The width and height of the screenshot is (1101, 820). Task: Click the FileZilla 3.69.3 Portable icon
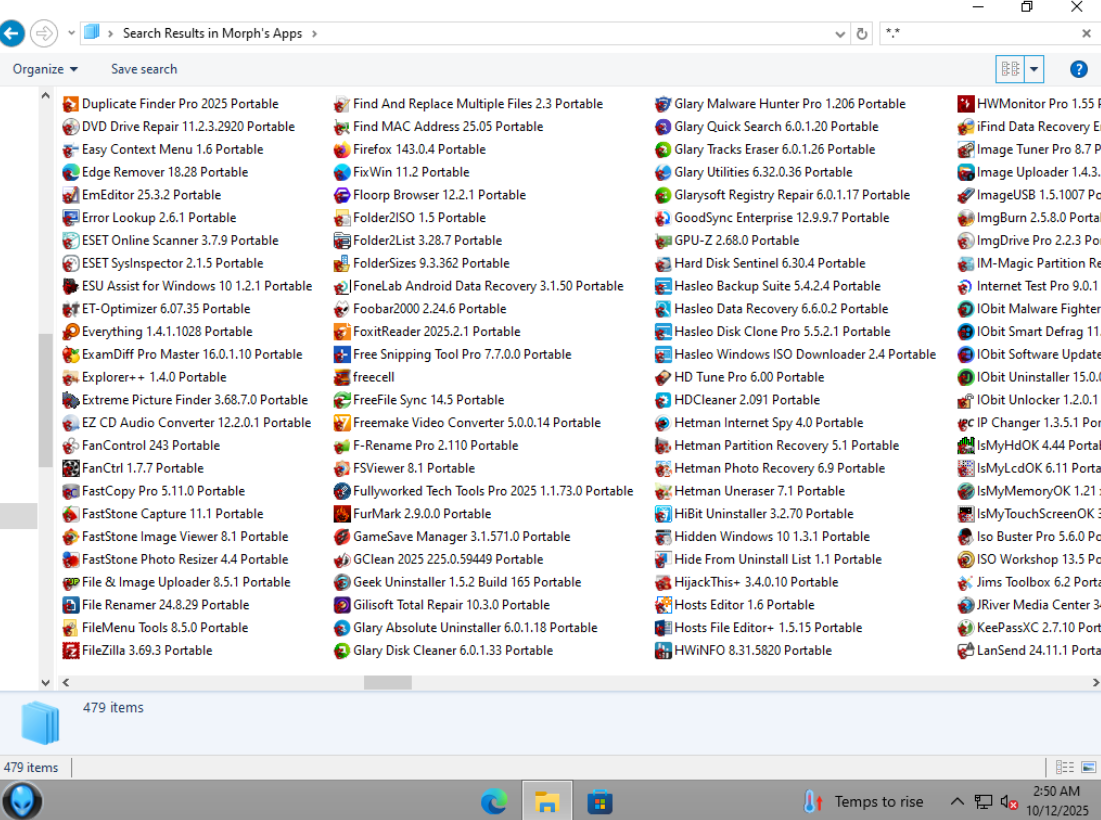(71, 651)
